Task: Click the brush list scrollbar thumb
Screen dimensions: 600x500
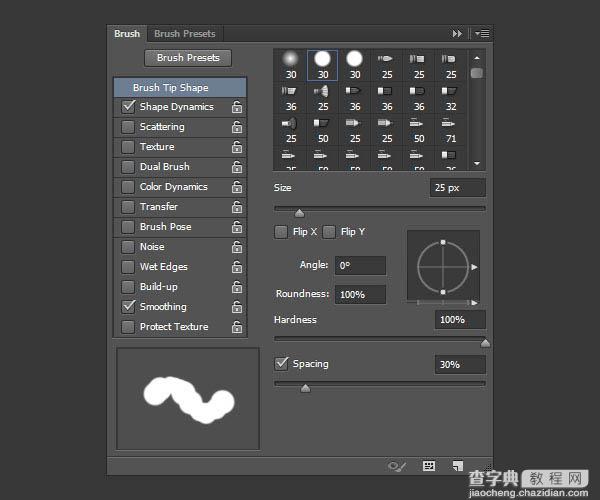Action: point(477,73)
